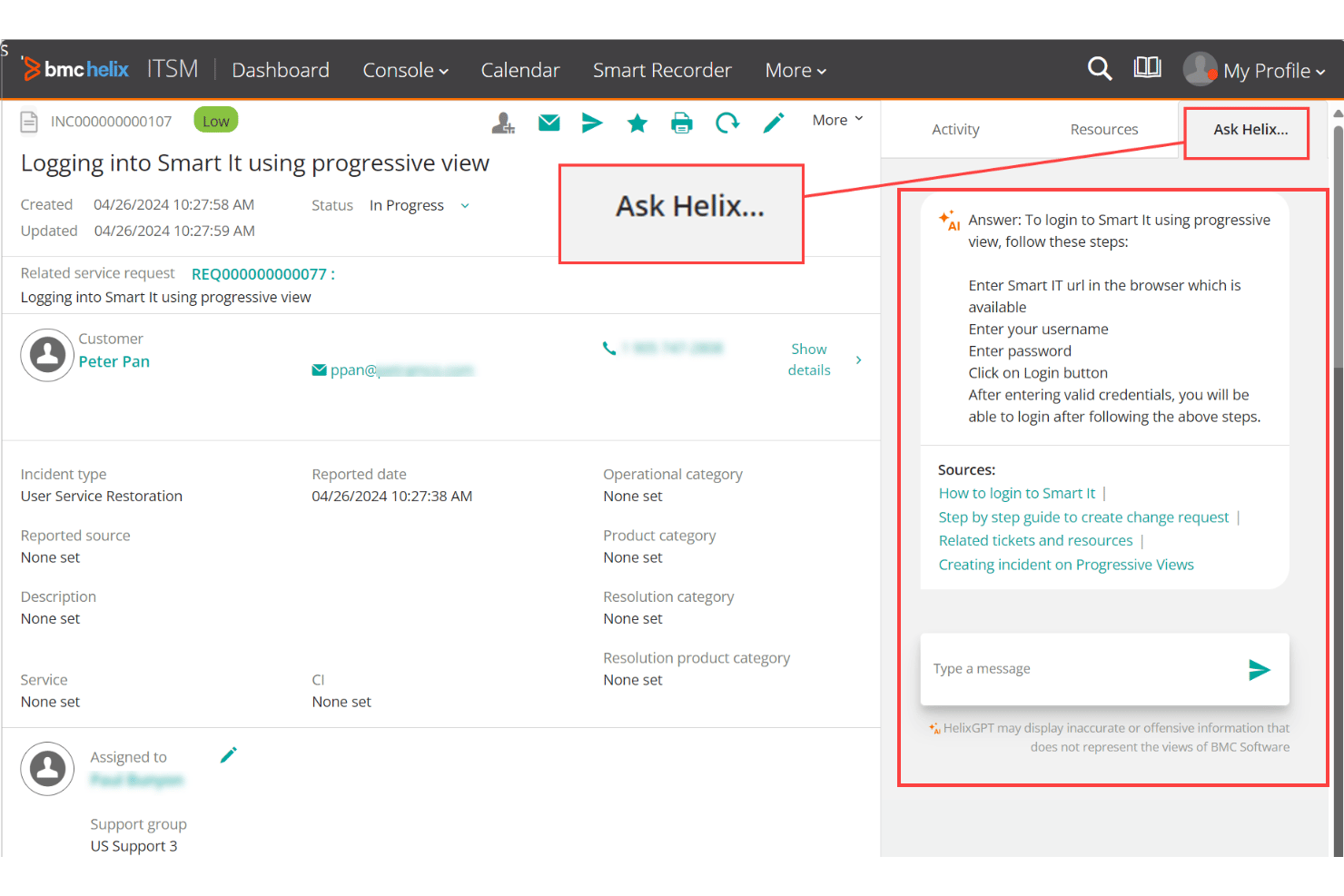Viewport: 1344px width, 896px height.
Task: Click the pencil icon next to Assigned to
Action: [229, 754]
